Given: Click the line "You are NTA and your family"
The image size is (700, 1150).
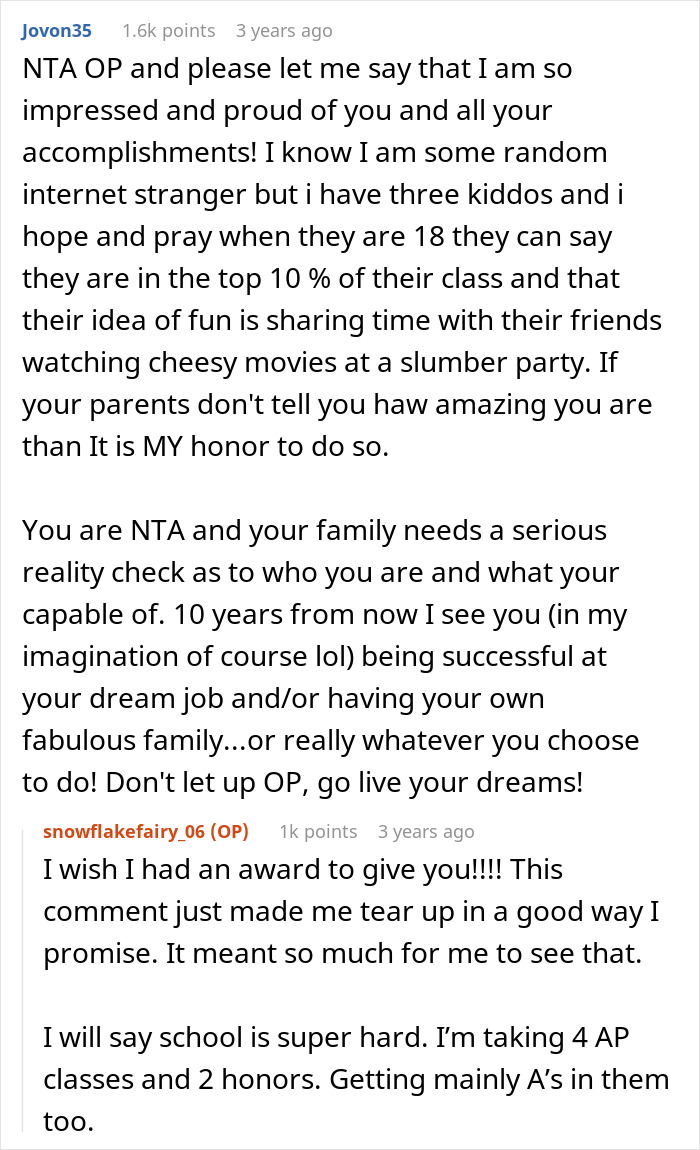Looking at the screenshot, I should pyautogui.click(x=314, y=530).
